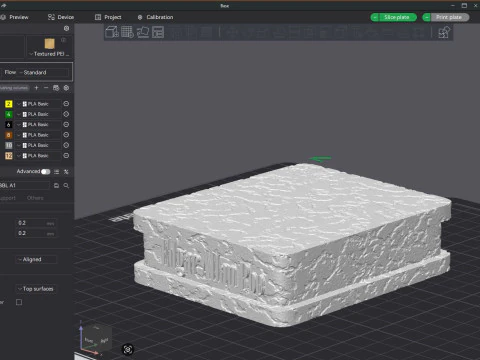Switch to the Preview tab
Image resolution: width=480 pixels, height=360 pixels.
point(14,17)
